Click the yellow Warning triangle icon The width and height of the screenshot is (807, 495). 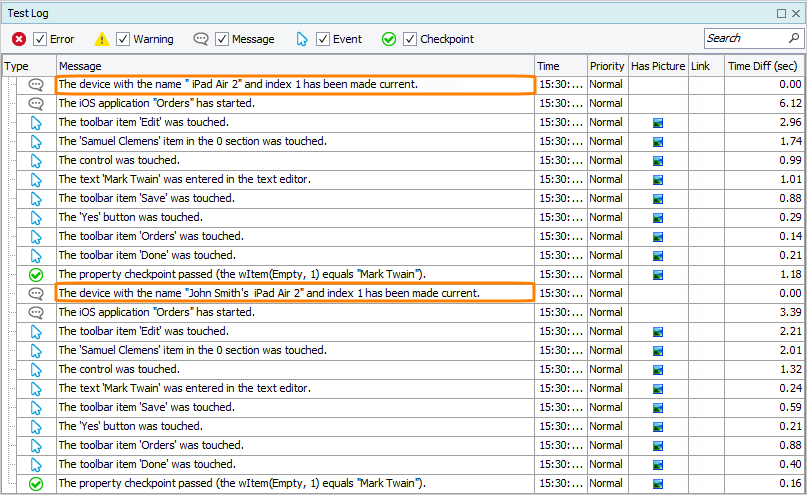click(102, 39)
